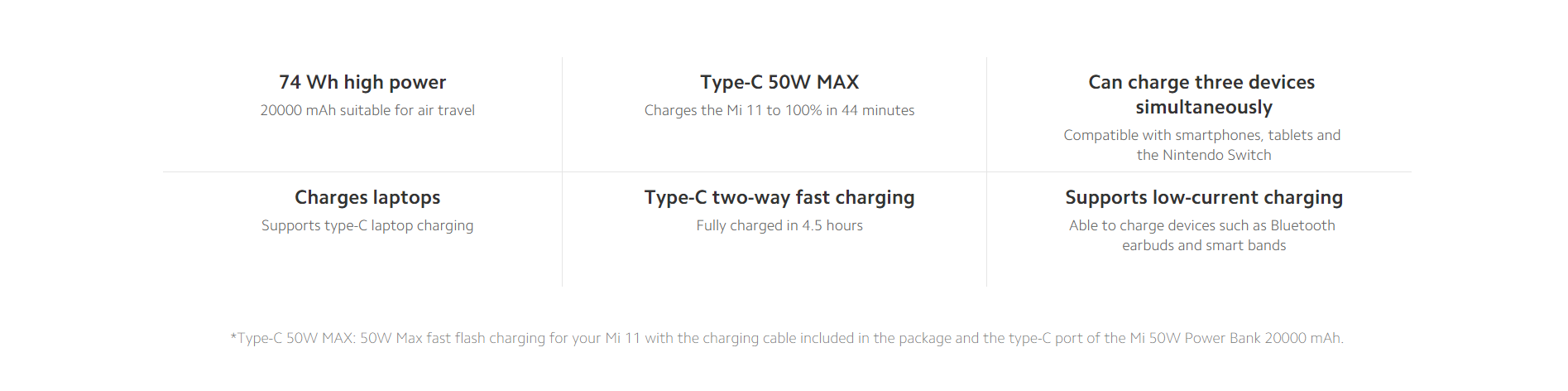Click the "Charges laptops" heading
The image size is (1568, 391).
tap(367, 197)
